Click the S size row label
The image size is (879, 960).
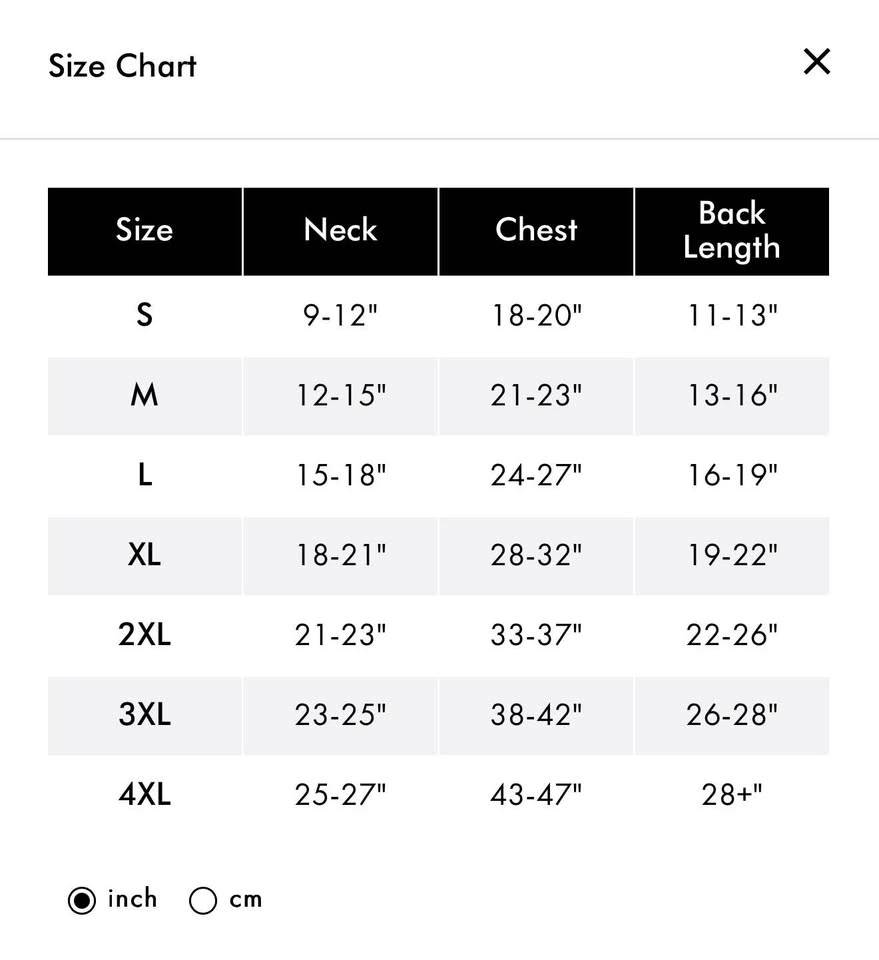[x=144, y=315]
